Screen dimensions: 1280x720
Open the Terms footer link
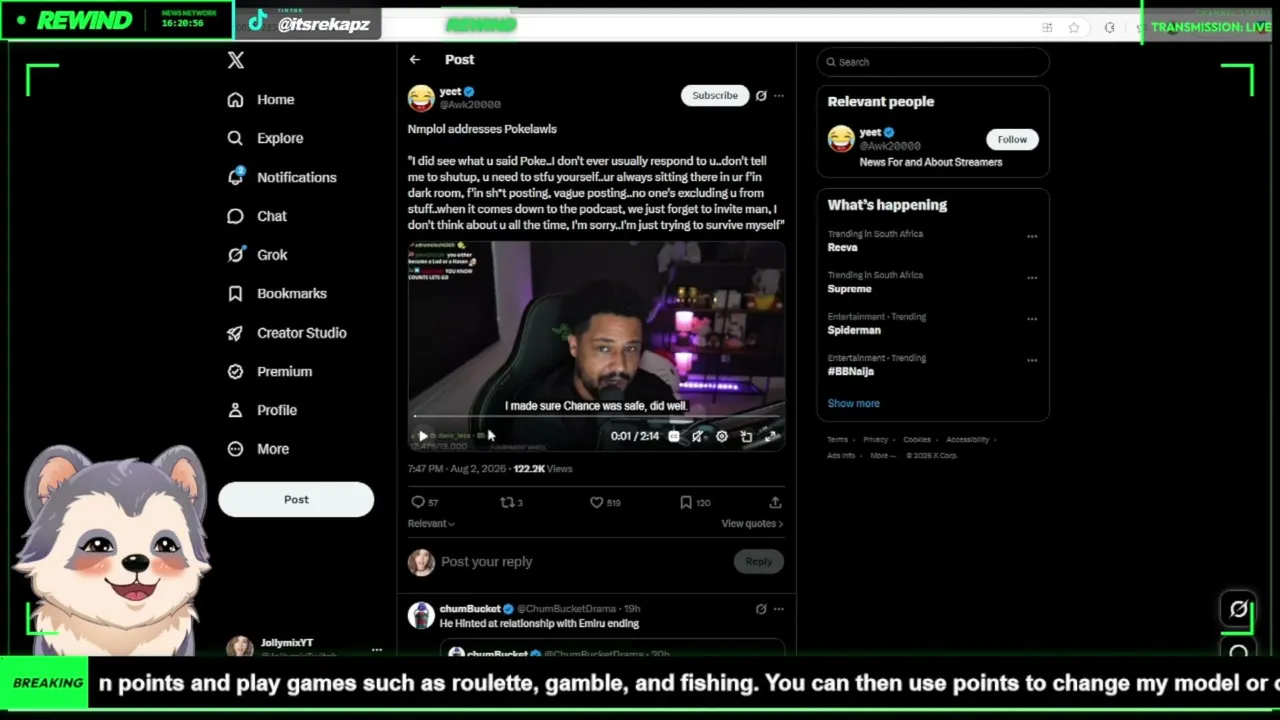pos(837,440)
